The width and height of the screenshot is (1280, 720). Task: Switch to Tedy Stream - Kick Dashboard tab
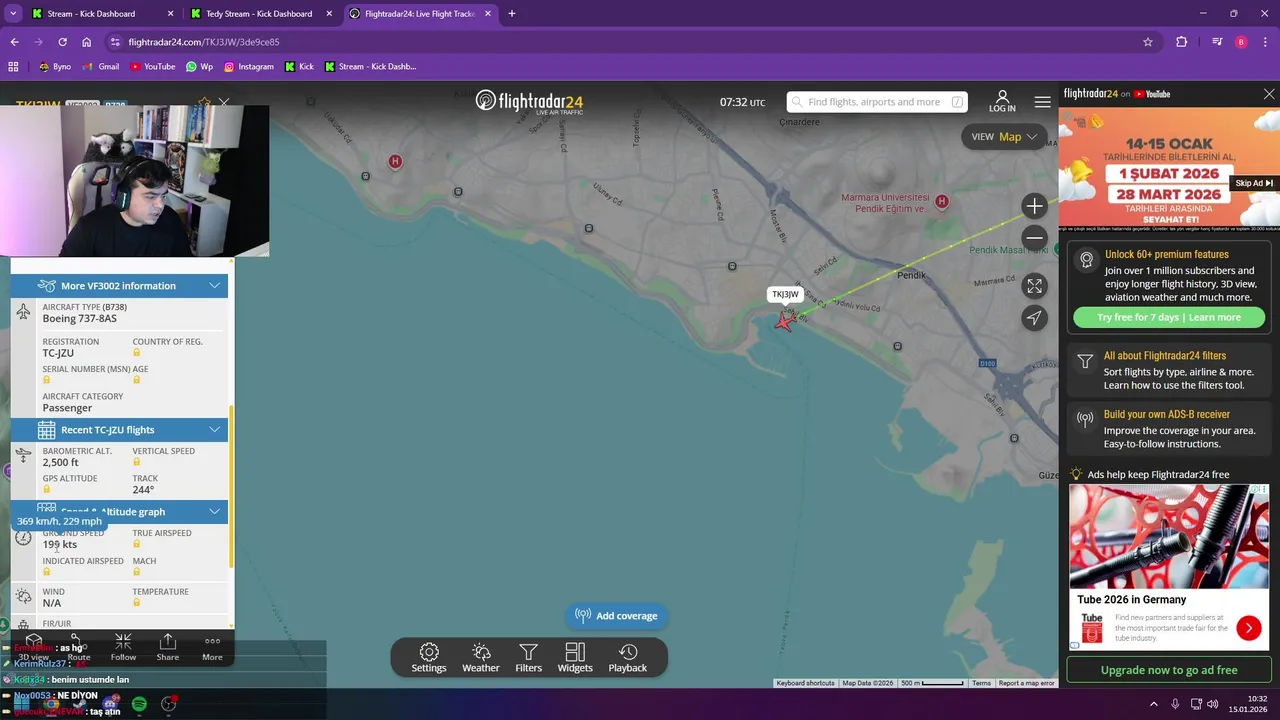[x=260, y=14]
